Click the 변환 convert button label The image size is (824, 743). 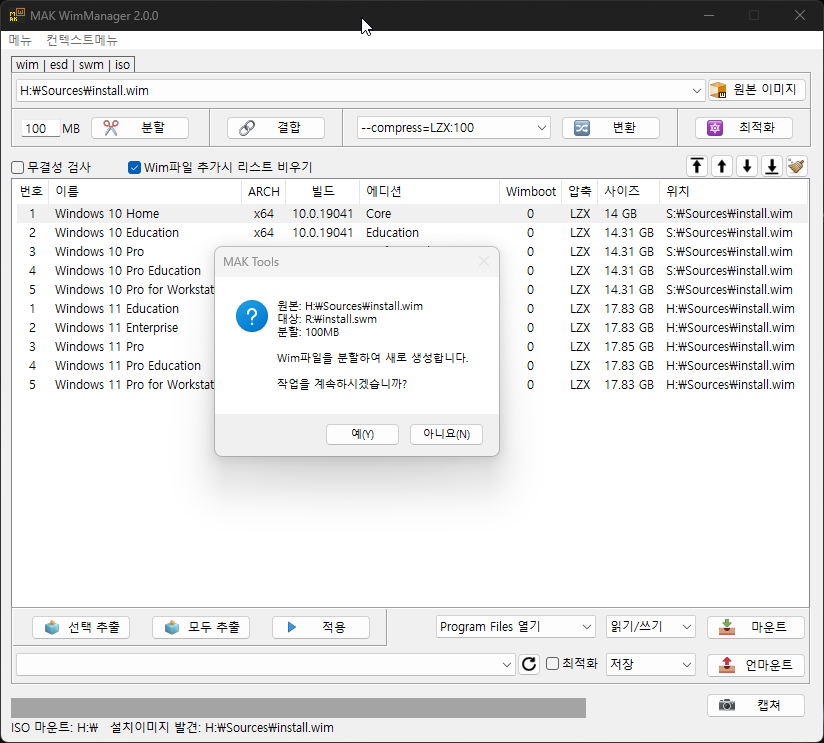click(x=624, y=128)
